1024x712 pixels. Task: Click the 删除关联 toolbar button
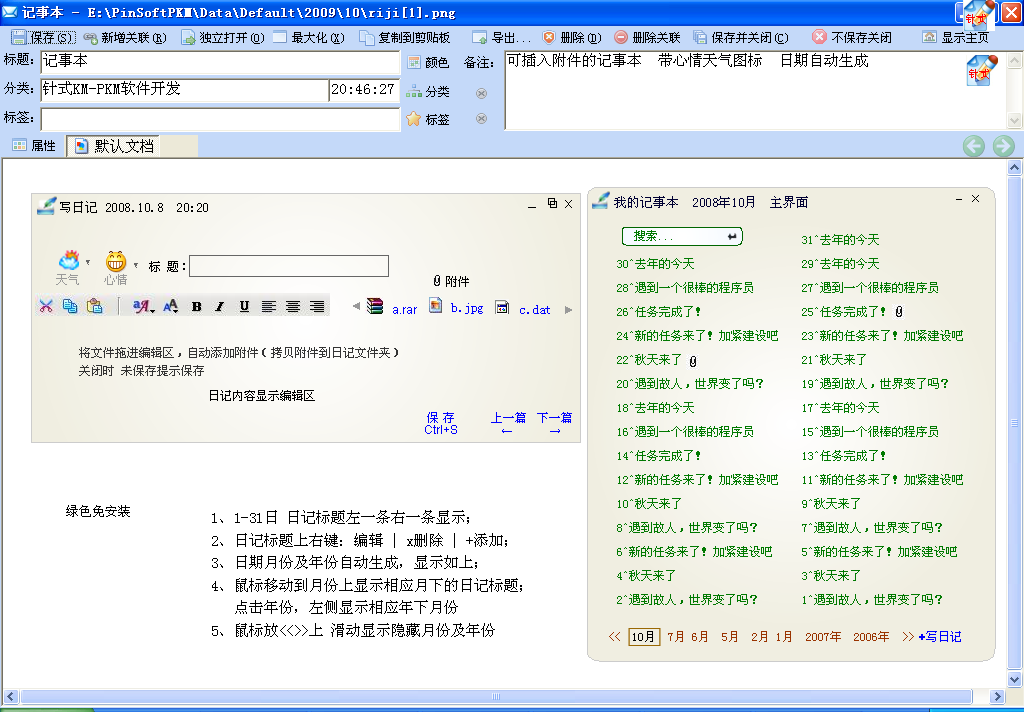pyautogui.click(x=648, y=37)
